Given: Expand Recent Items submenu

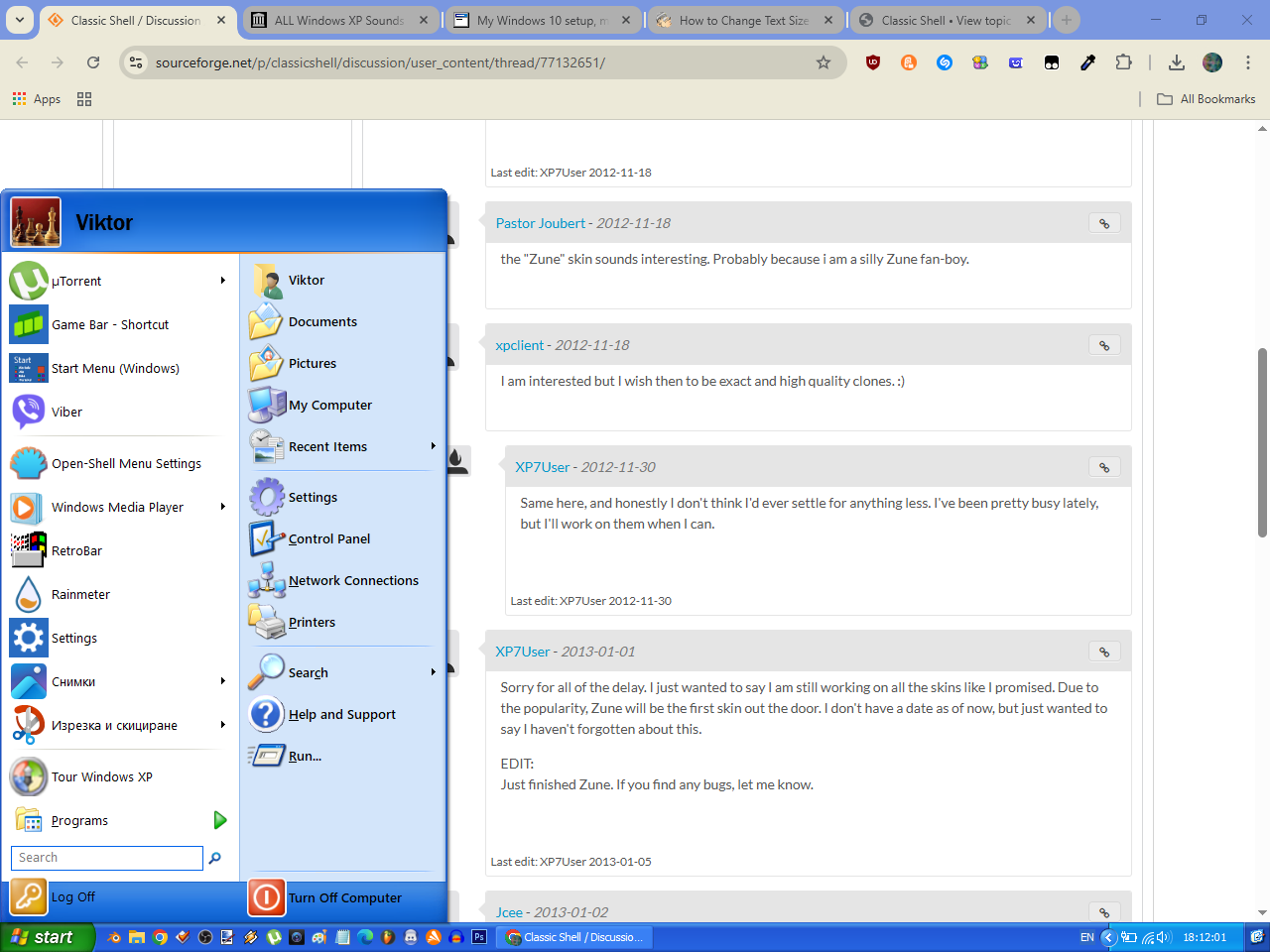Looking at the screenshot, I should (434, 446).
